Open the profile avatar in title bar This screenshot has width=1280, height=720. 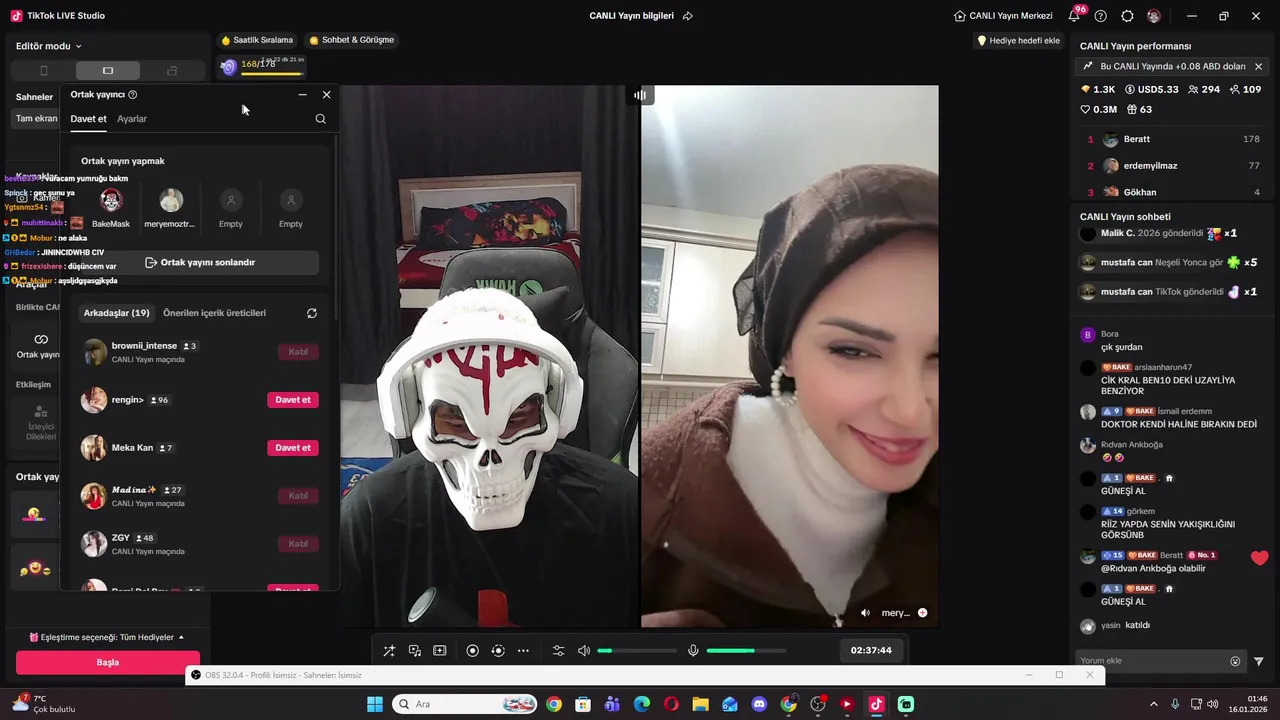[x=1154, y=16]
